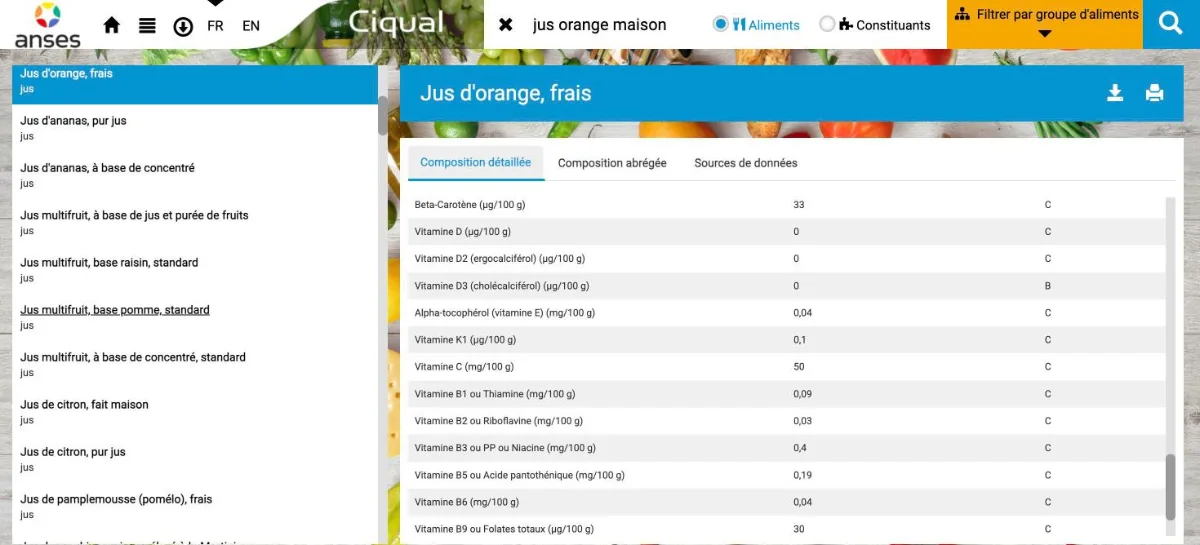Click Vitamine B2 ou Riboflavine row
The width and height of the screenshot is (1200, 545).
click(x=786, y=421)
